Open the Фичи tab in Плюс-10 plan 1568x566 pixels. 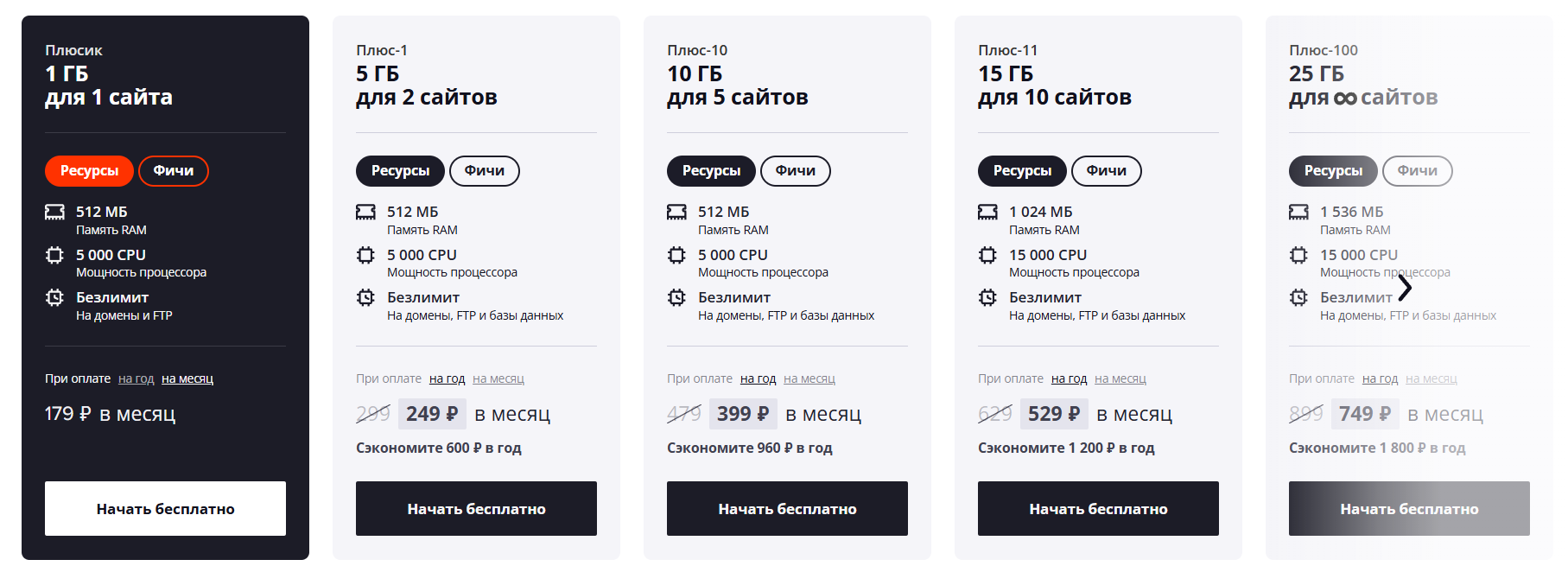pos(796,171)
